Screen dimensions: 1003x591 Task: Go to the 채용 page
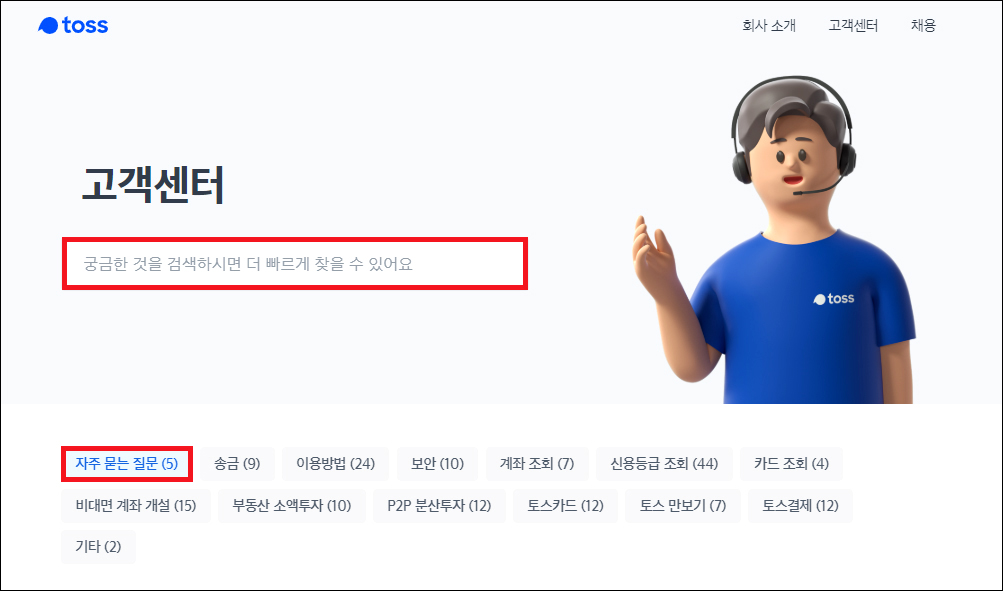point(923,26)
